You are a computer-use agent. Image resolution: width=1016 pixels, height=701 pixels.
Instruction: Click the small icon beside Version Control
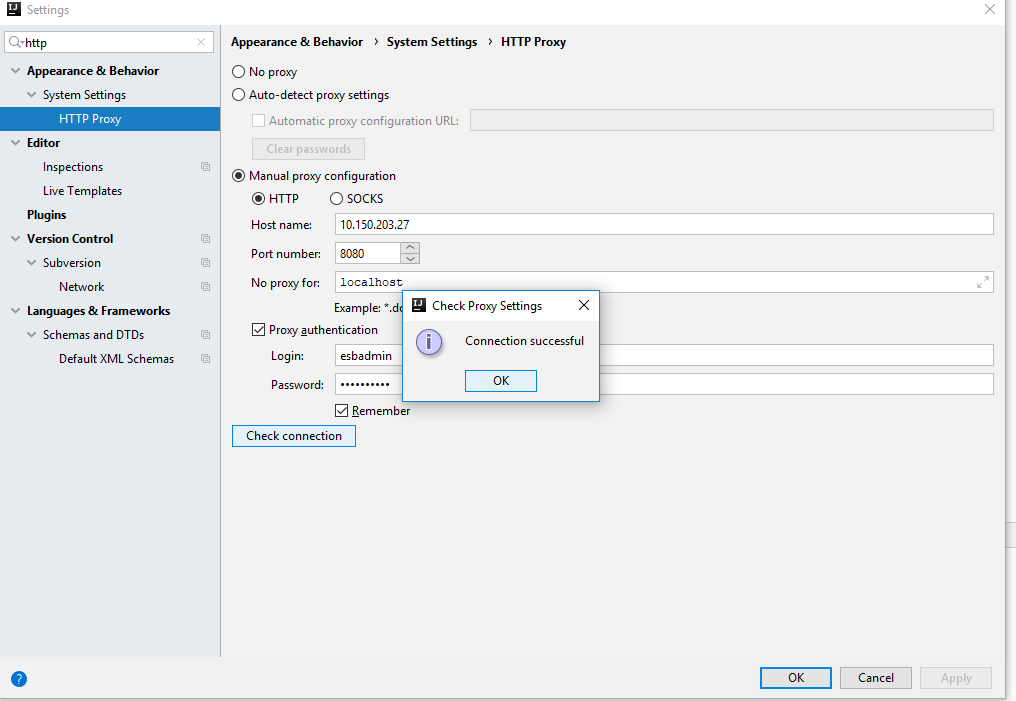(205, 238)
